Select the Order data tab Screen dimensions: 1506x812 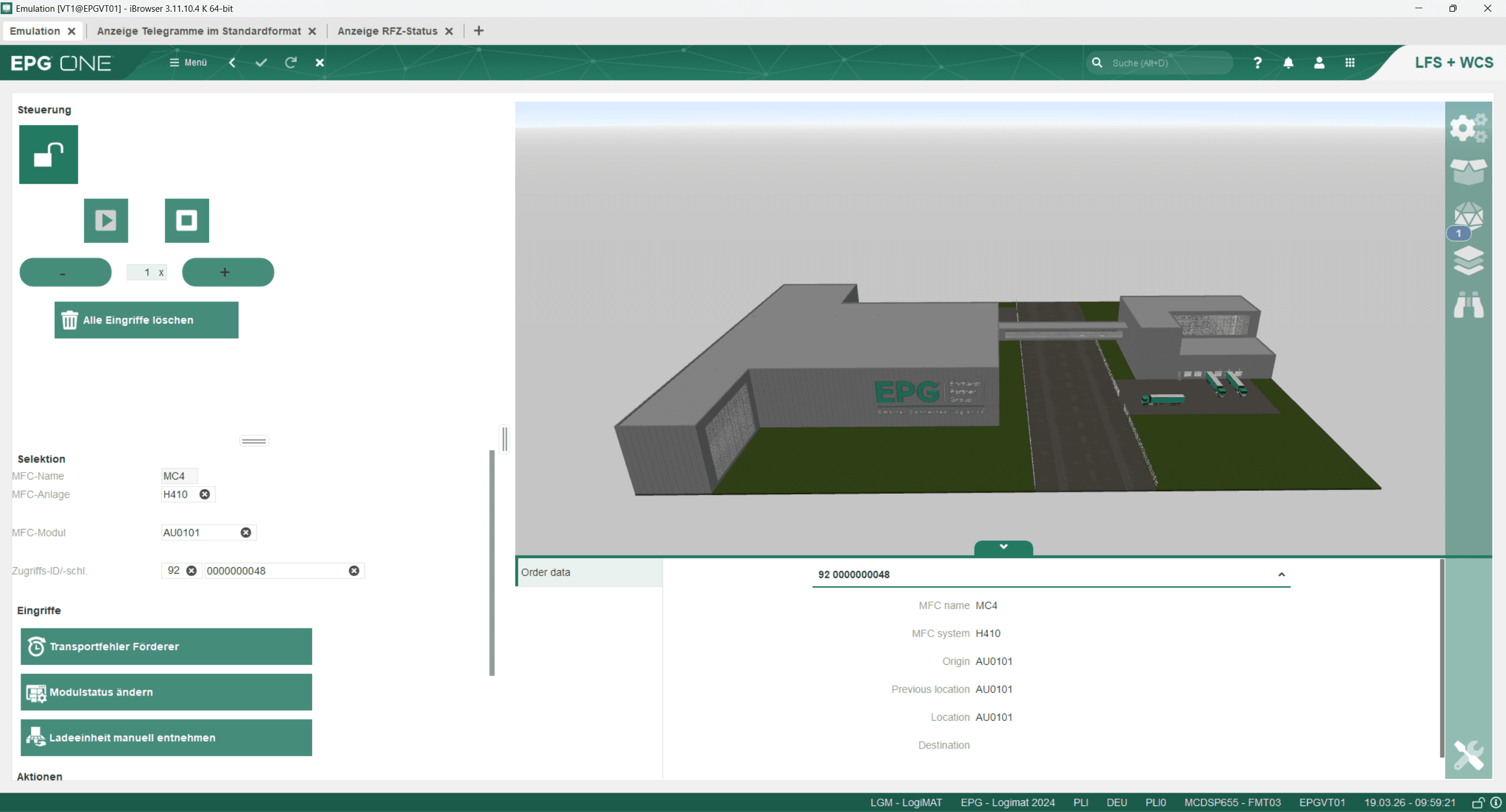589,573
